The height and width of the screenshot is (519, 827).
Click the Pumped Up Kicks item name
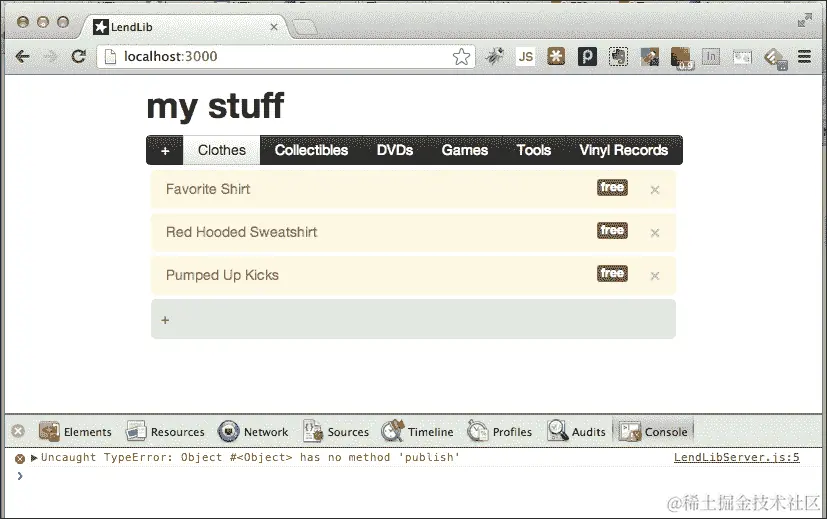pyautogui.click(x=222, y=275)
